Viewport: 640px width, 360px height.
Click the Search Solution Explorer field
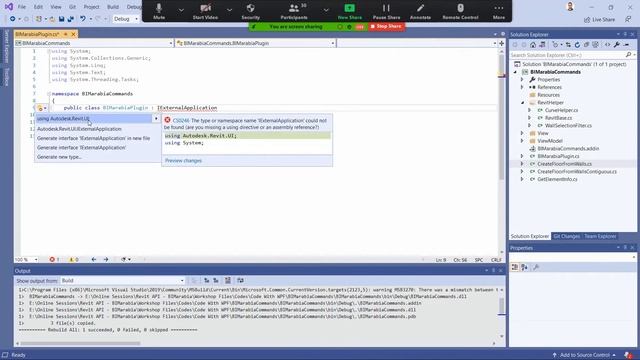(x=567, y=55)
